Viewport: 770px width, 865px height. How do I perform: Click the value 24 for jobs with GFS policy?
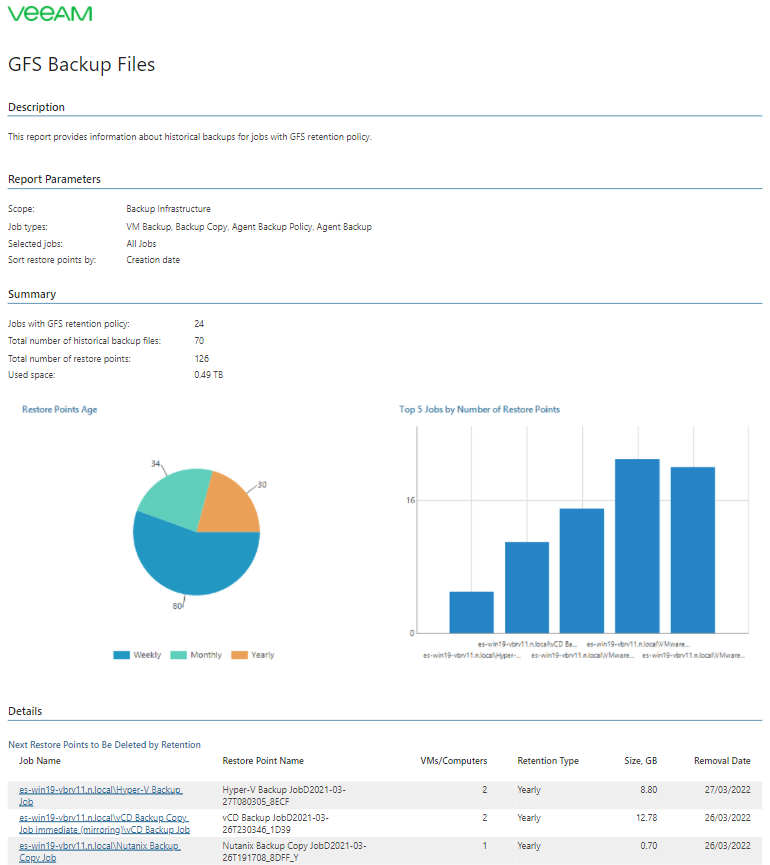click(199, 324)
